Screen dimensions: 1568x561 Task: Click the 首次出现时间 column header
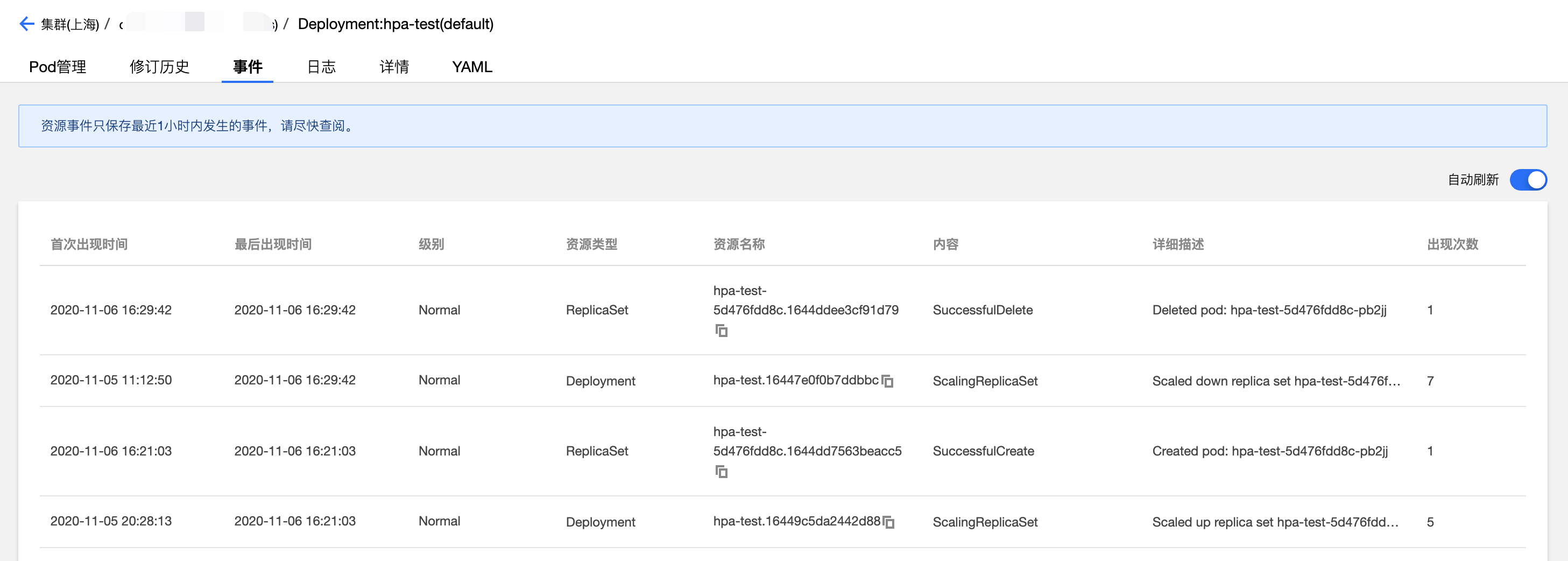pos(89,244)
